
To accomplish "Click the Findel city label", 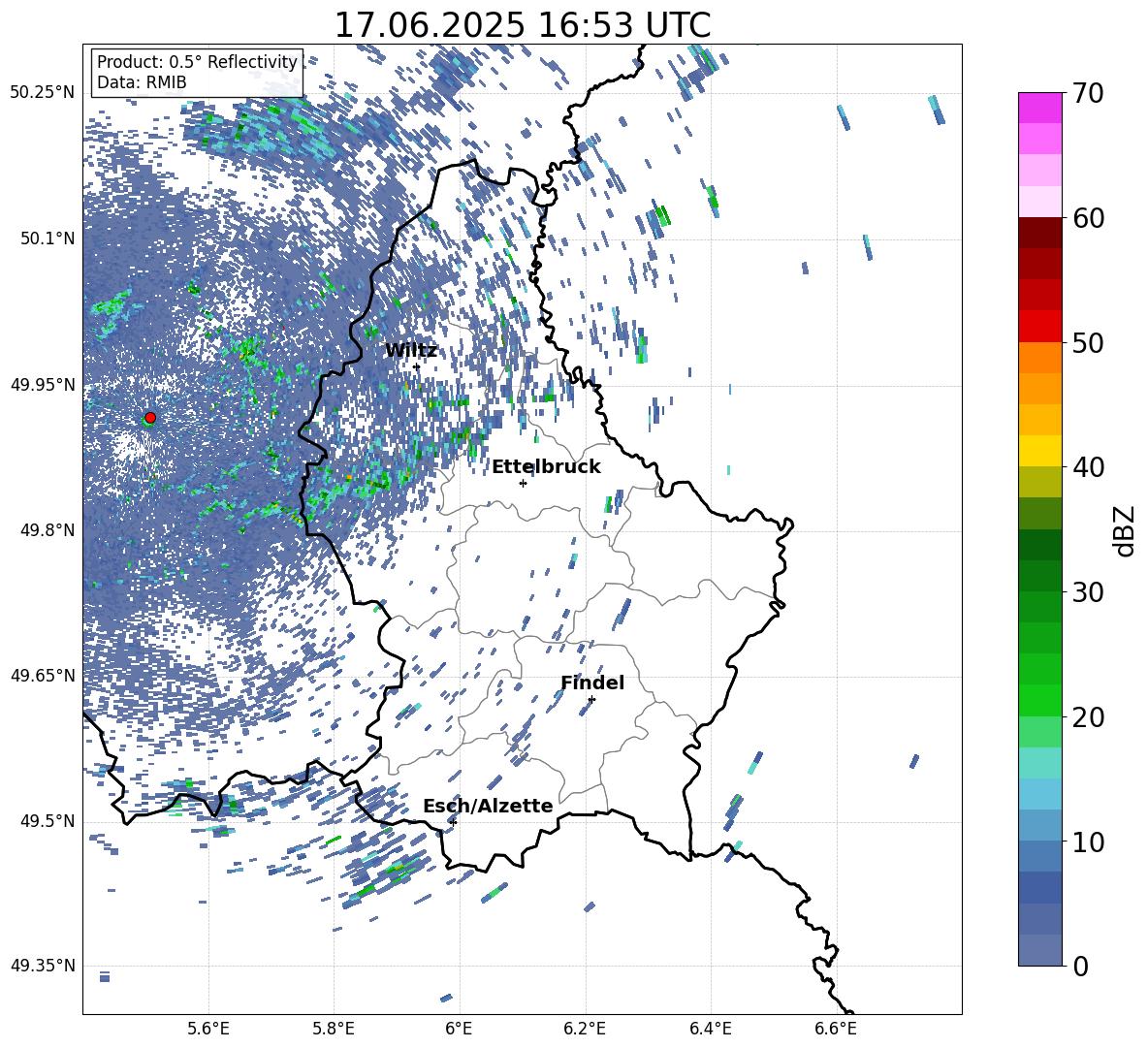I will coord(592,683).
